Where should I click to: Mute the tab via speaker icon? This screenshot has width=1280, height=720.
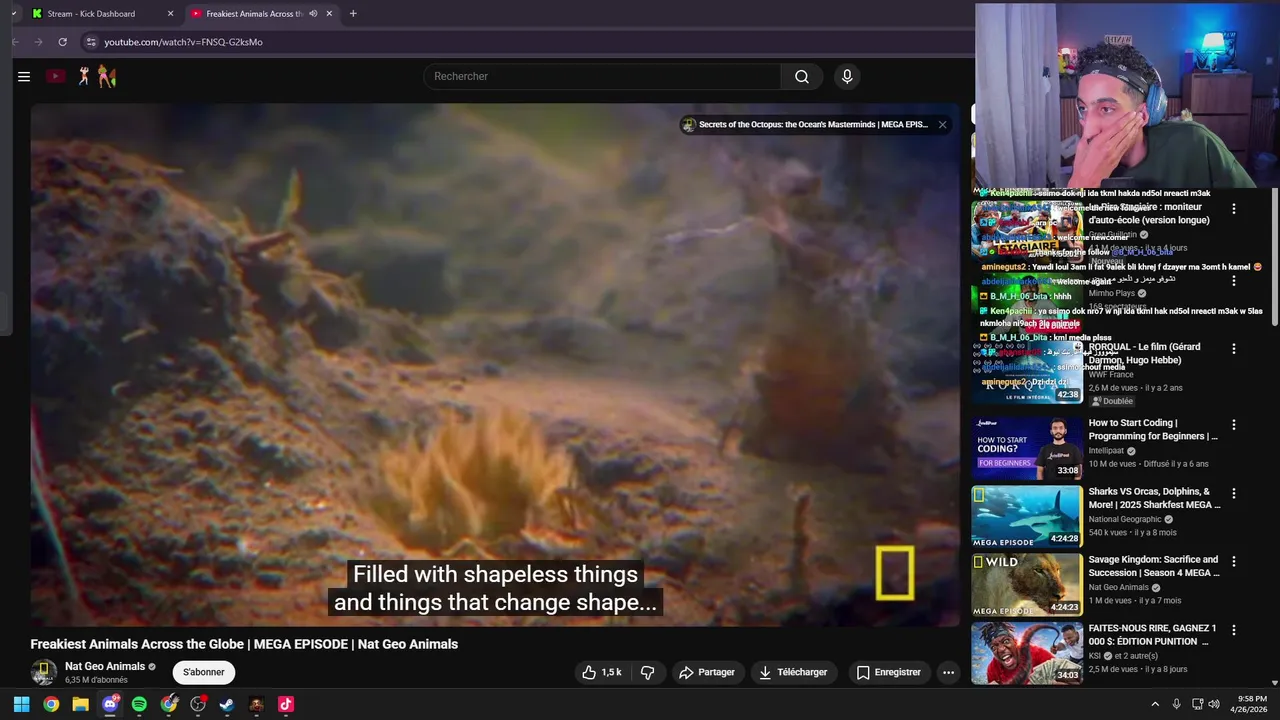click(313, 14)
